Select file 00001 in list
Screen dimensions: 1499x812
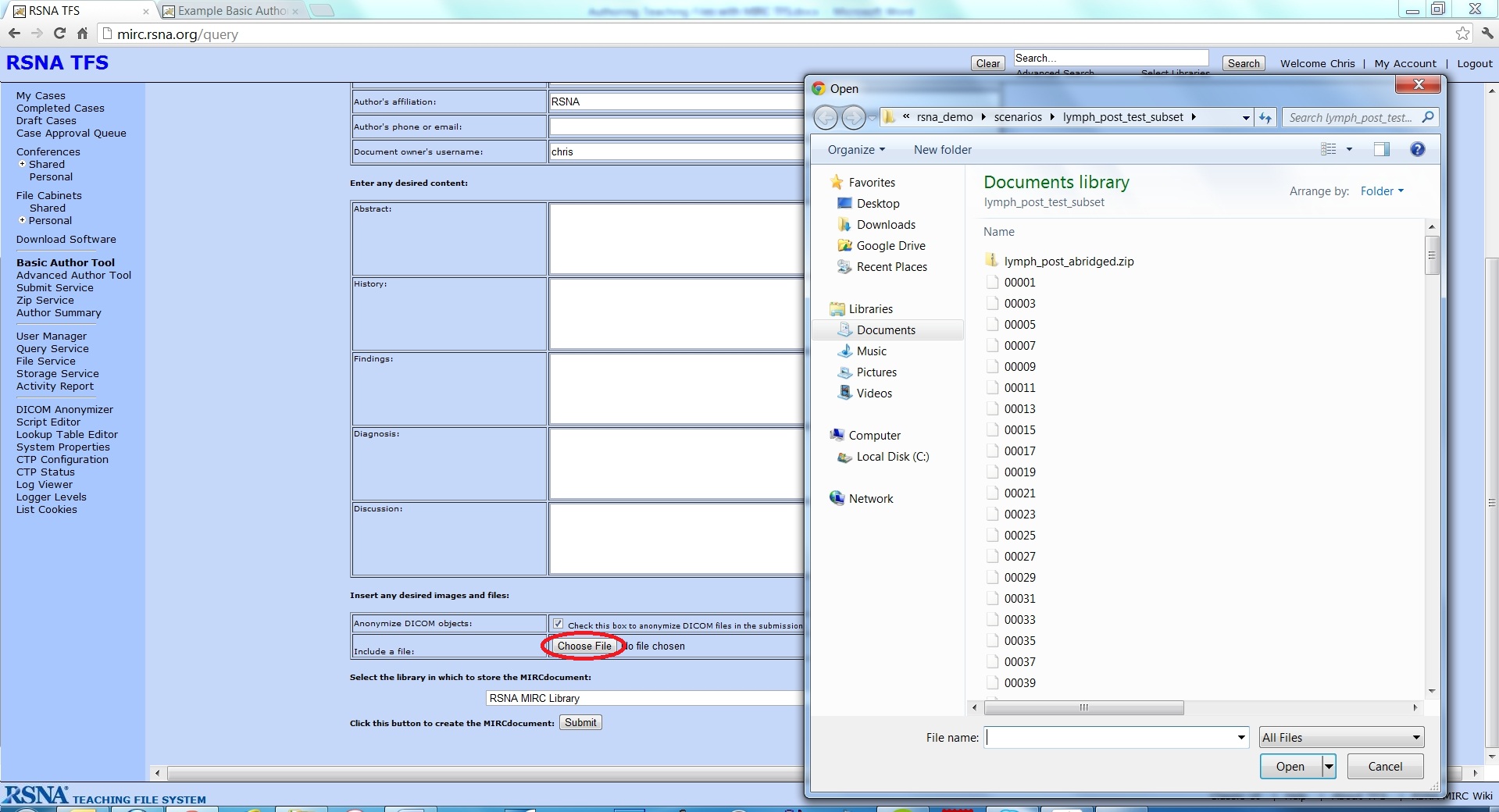click(1019, 283)
